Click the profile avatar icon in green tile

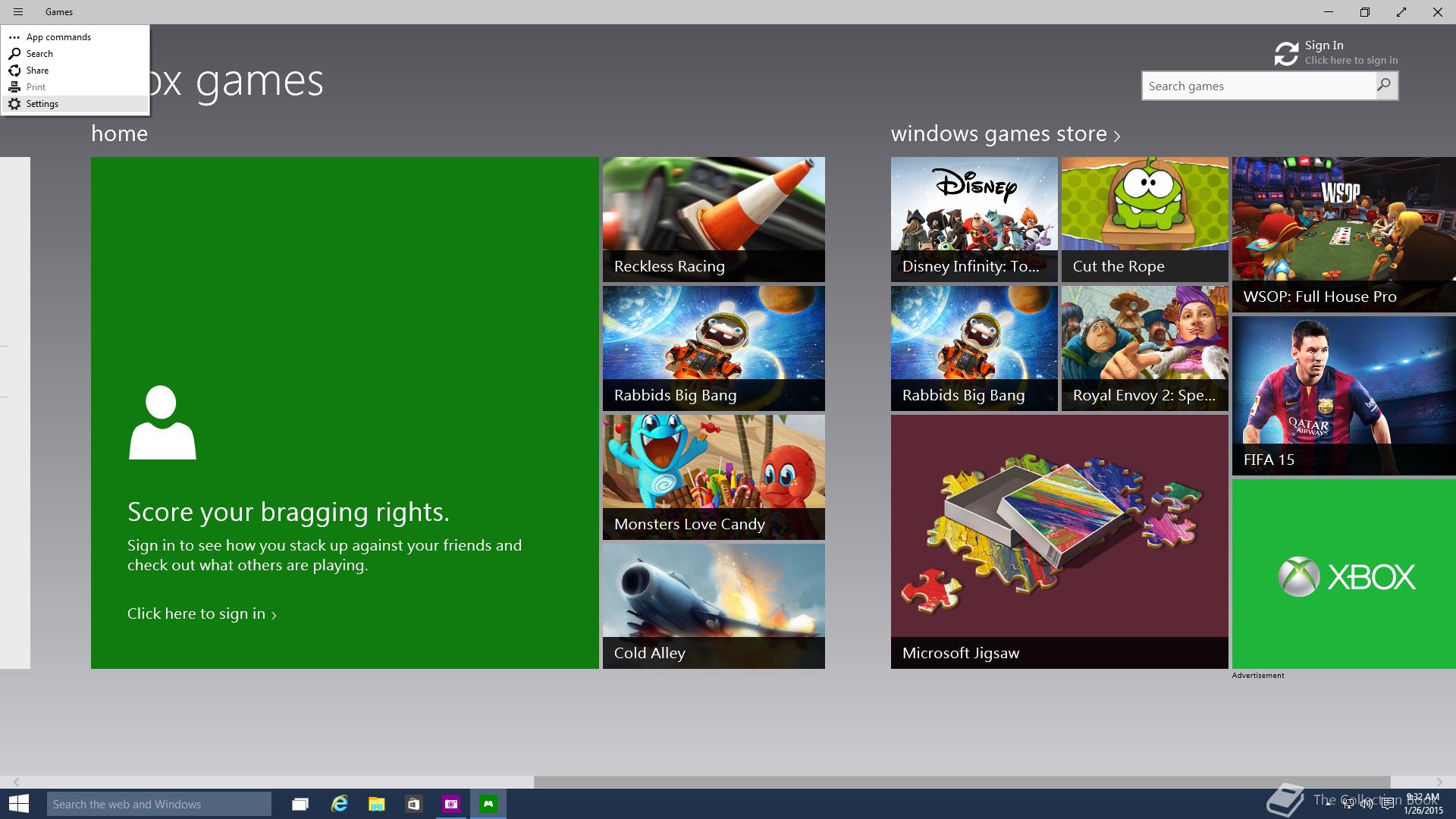[x=162, y=422]
